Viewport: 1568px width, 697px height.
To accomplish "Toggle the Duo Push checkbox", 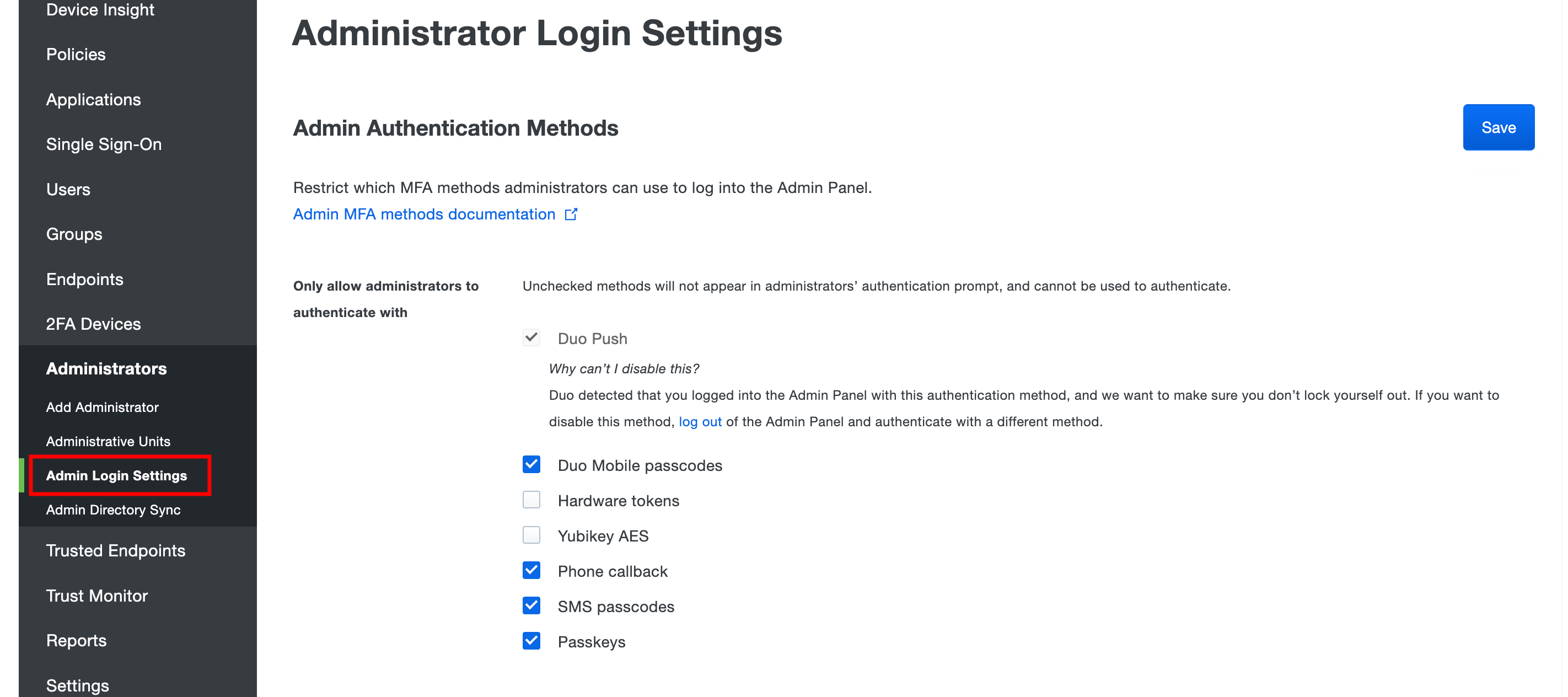I will [531, 338].
